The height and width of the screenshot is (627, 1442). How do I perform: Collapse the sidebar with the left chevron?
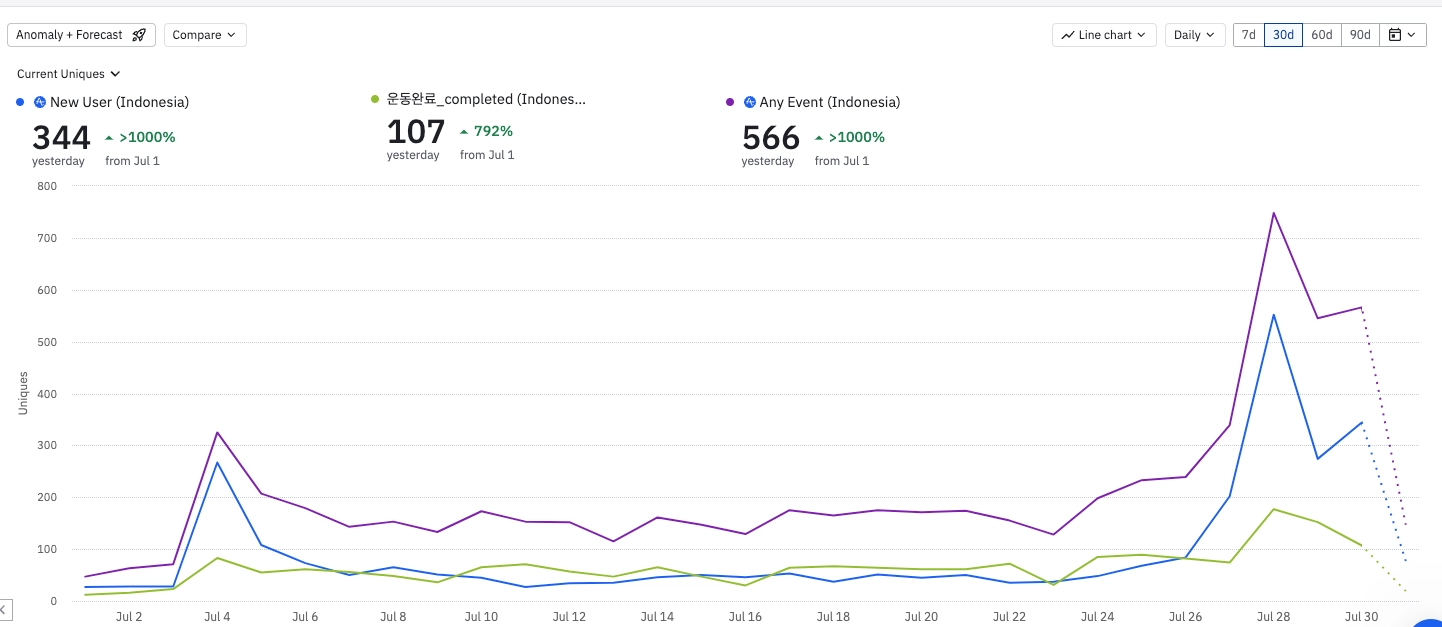coord(4,609)
